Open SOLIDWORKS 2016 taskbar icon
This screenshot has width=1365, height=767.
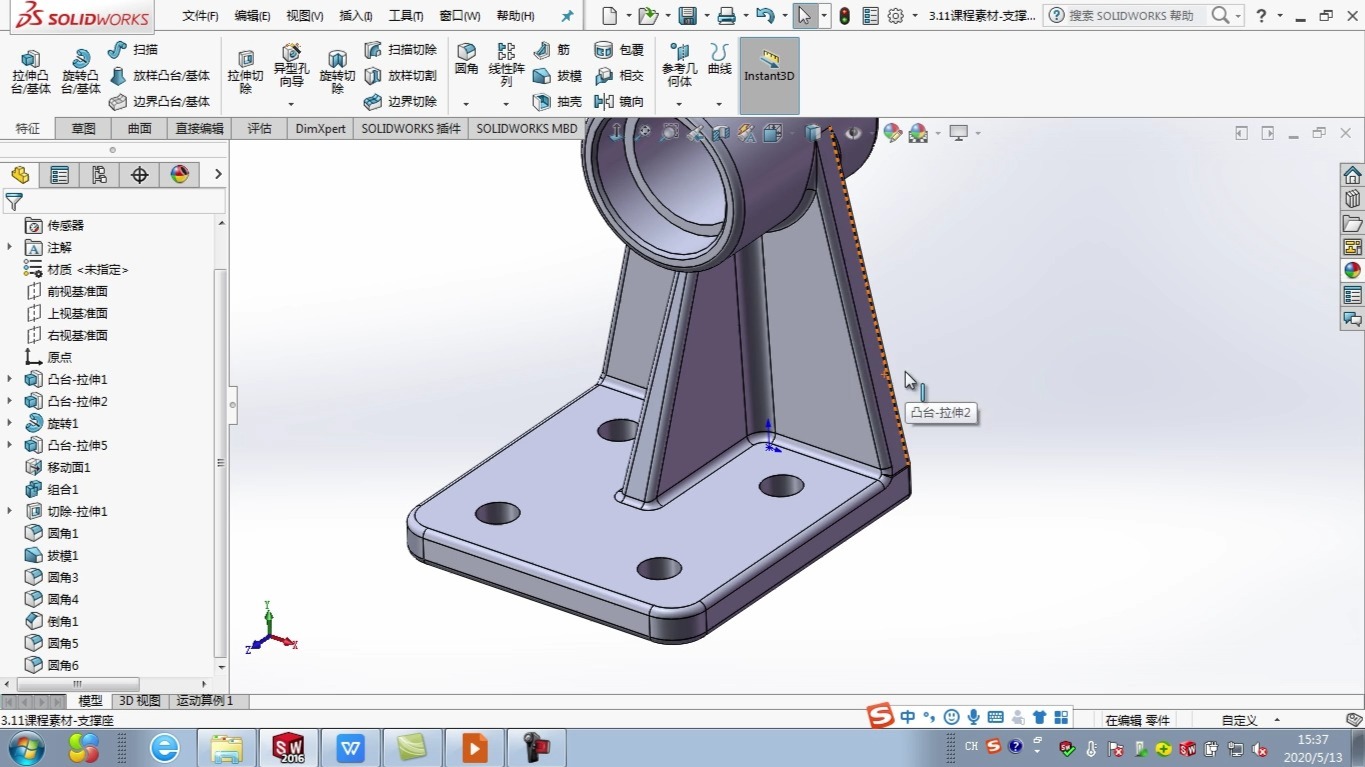point(288,747)
